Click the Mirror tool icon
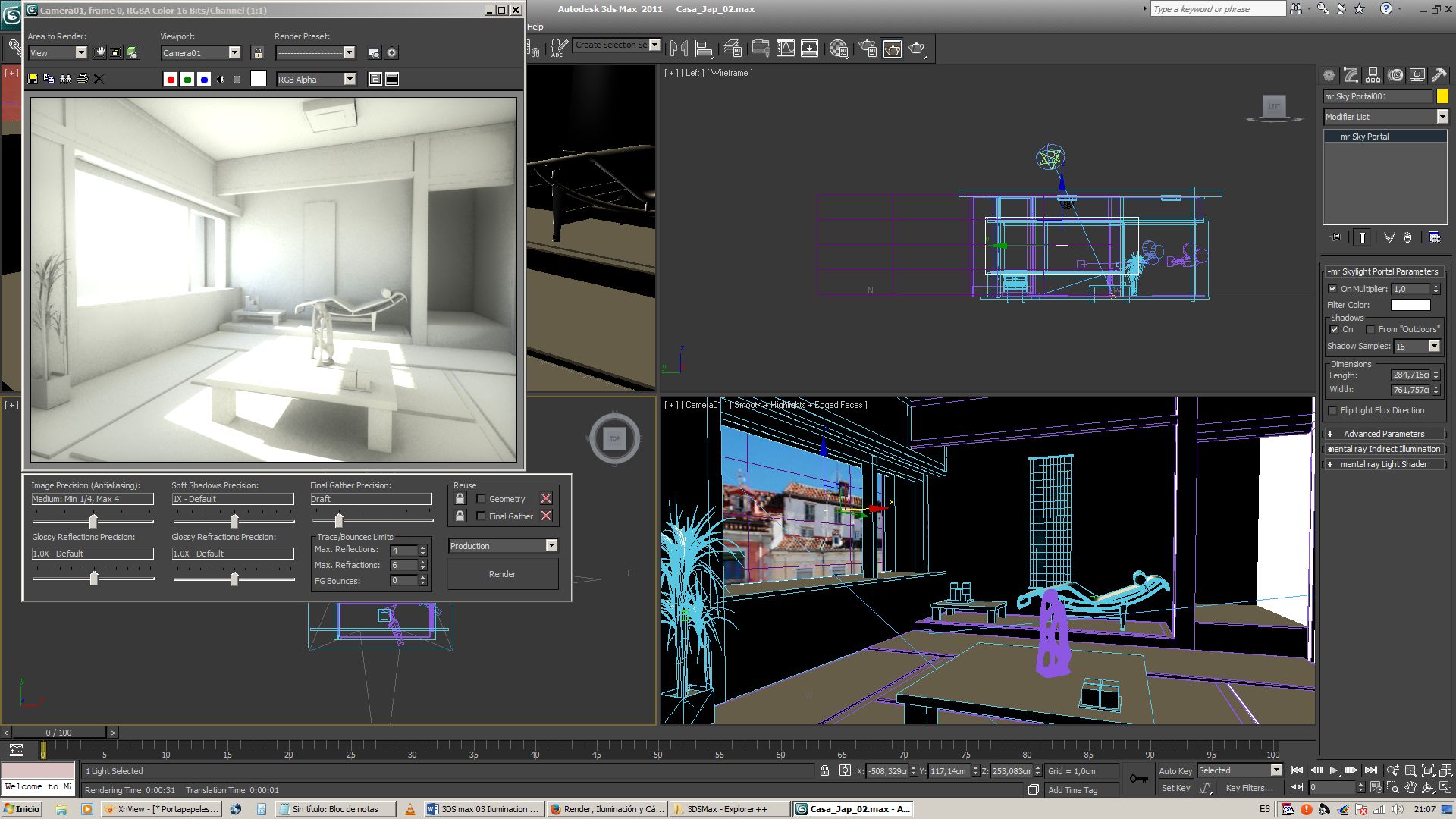 (679, 49)
